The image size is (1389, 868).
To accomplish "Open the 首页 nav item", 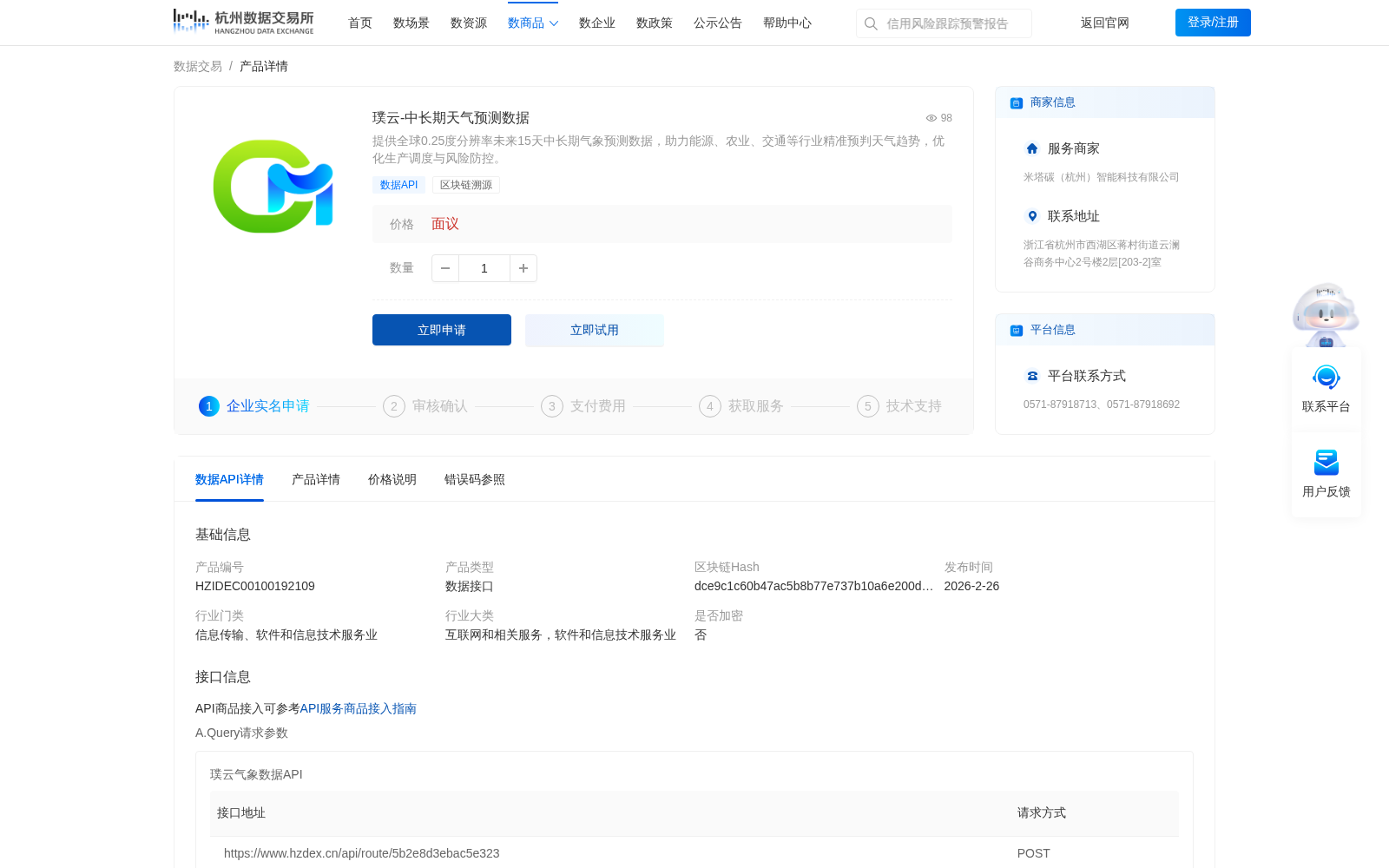I will [360, 23].
